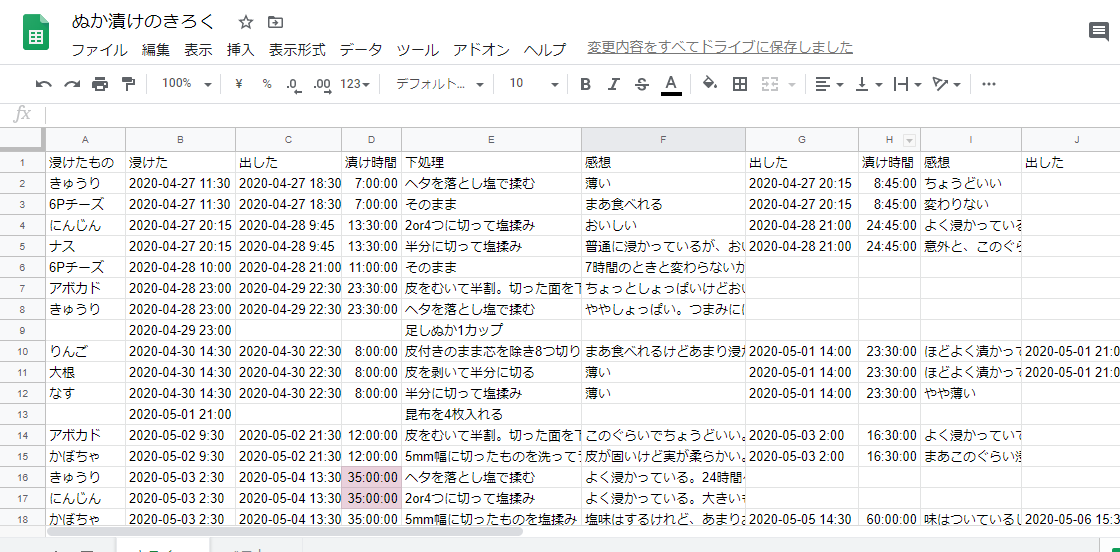Open the 123 number format dropdown
Screen dimensions: 1120x552
(x=355, y=84)
